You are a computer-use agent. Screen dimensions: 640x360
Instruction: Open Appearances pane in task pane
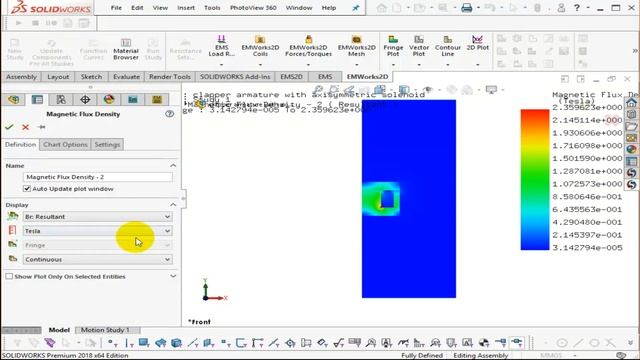coord(631,149)
